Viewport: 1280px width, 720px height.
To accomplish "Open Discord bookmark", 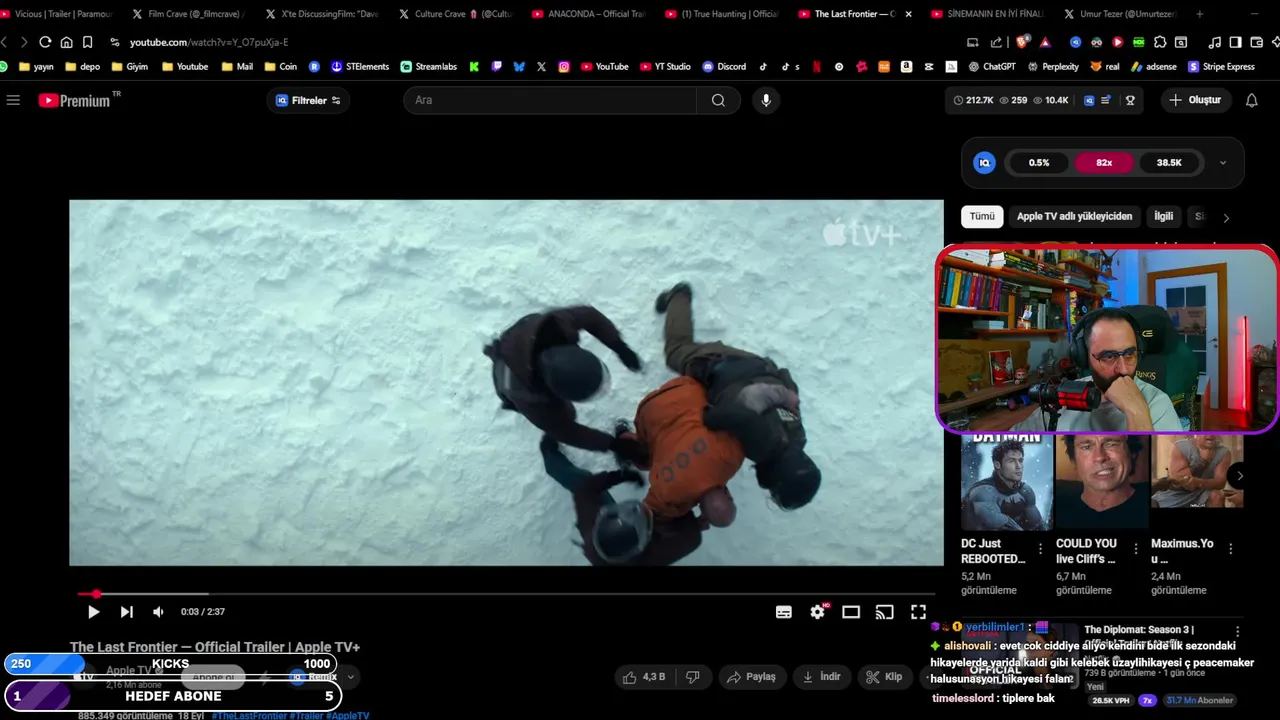I will pos(724,67).
